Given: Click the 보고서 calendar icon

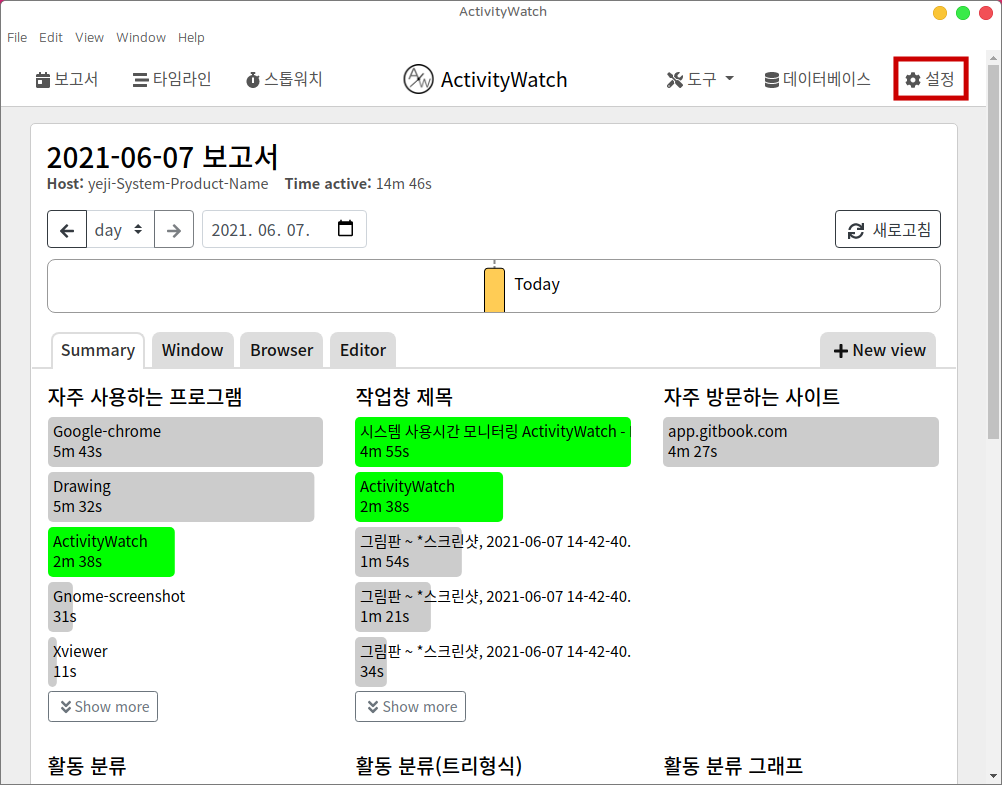Looking at the screenshot, I should [x=42, y=80].
